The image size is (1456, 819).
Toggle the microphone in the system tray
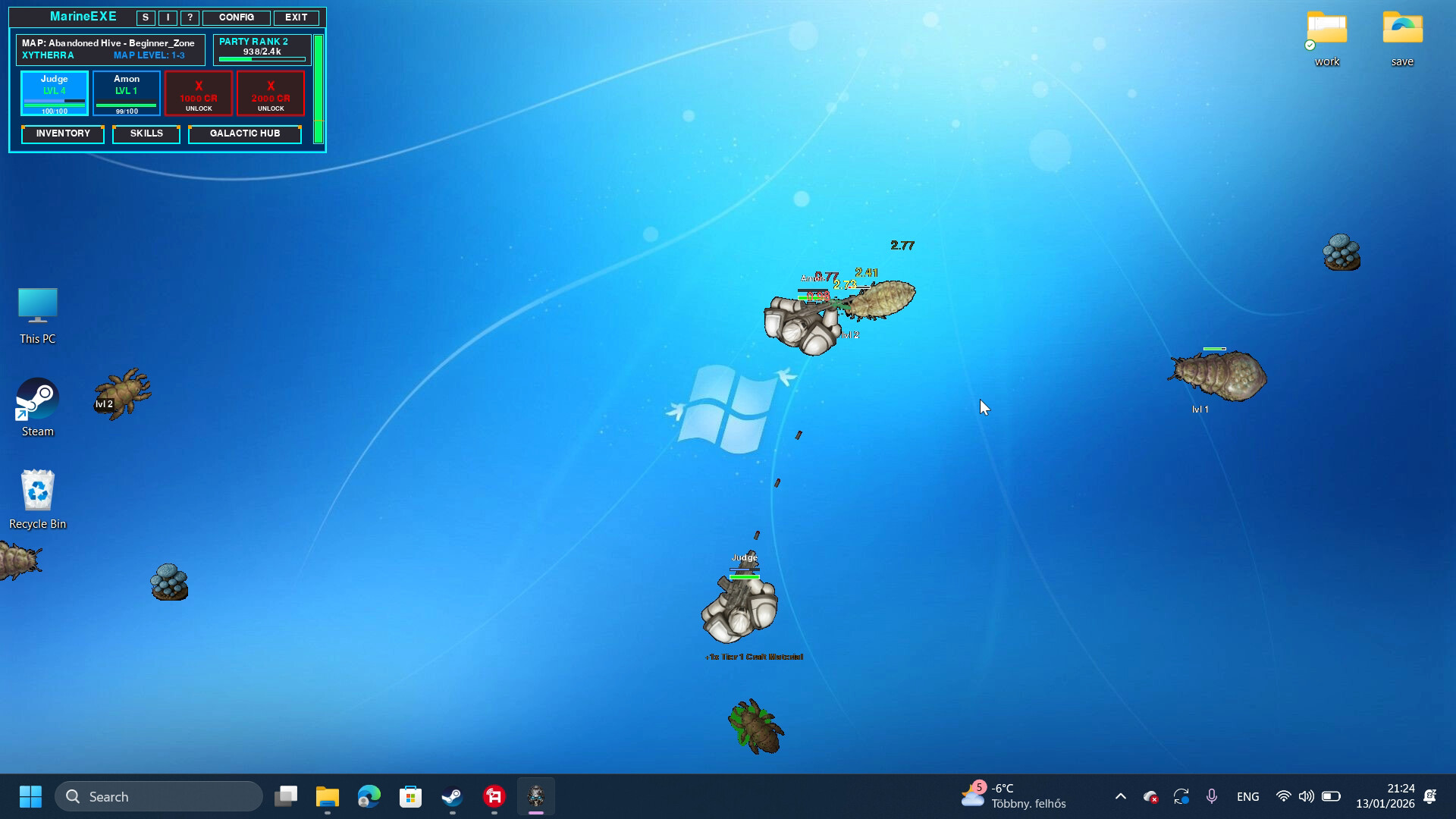click(1211, 796)
